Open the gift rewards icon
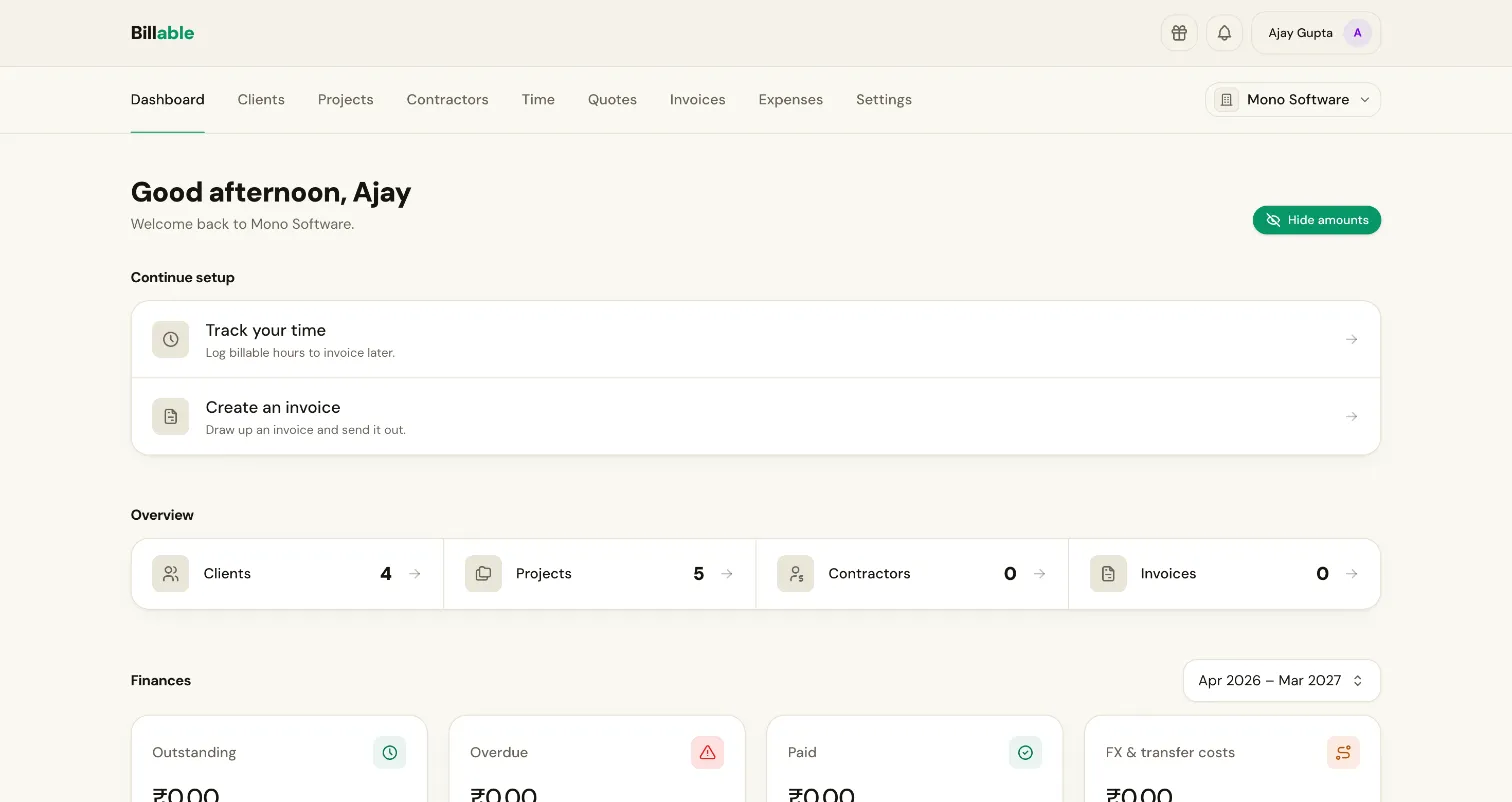 point(1179,33)
